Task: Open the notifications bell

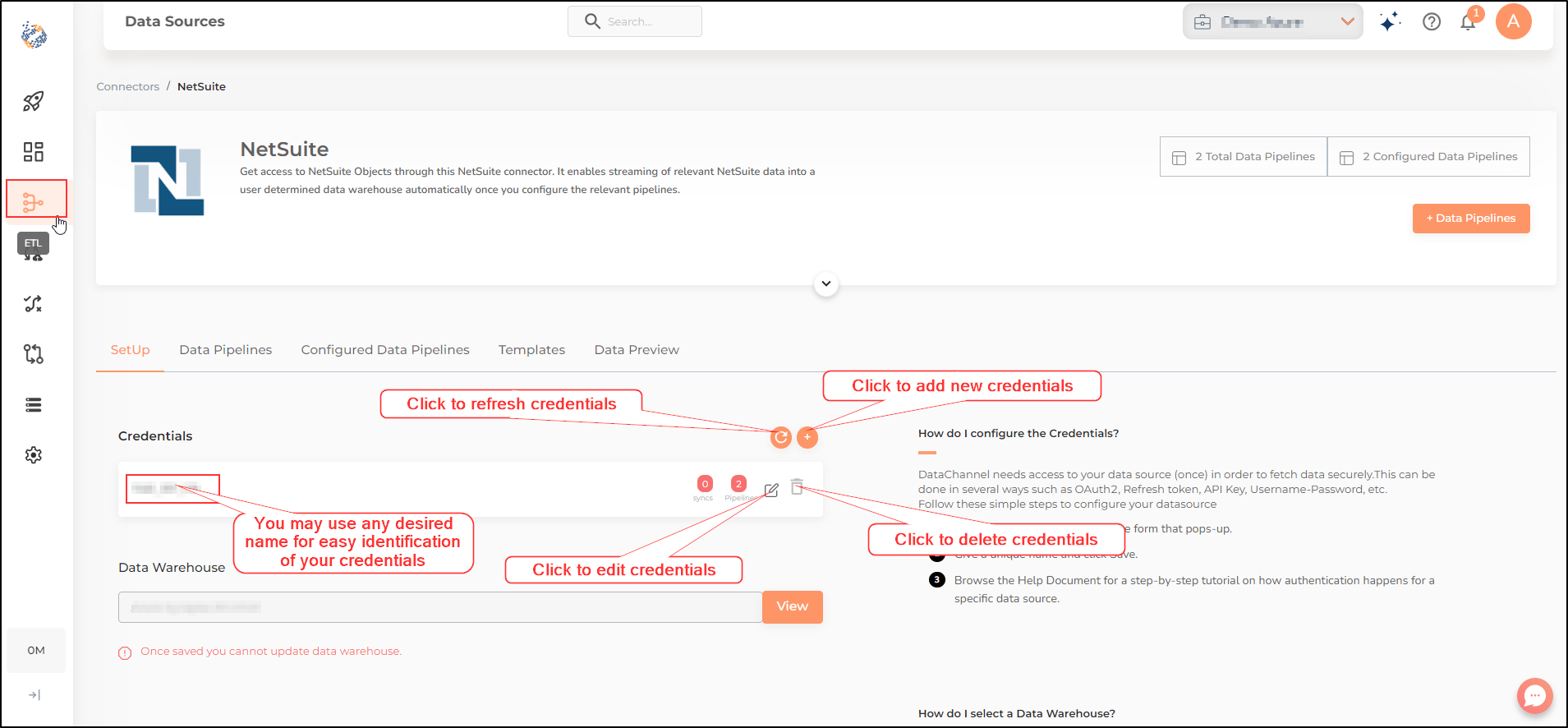Action: pyautogui.click(x=1469, y=22)
